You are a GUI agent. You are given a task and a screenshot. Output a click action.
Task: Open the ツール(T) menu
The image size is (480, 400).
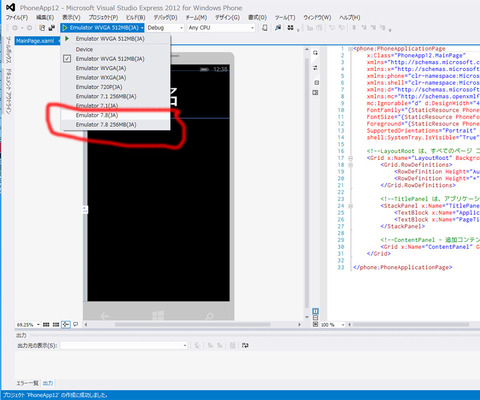coord(285,17)
